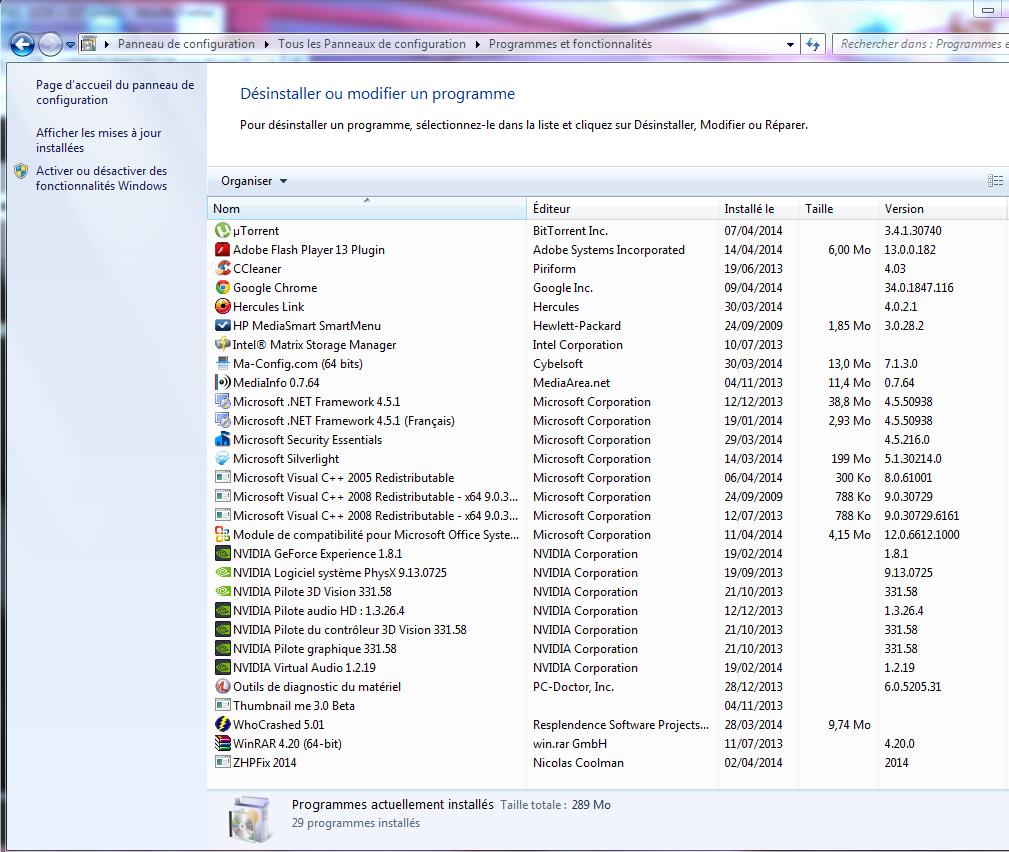Screen dimensions: 1009x852
Task: Select the Microsoft .NET Framework 4.5.1 (Français) row
Action: (607, 421)
